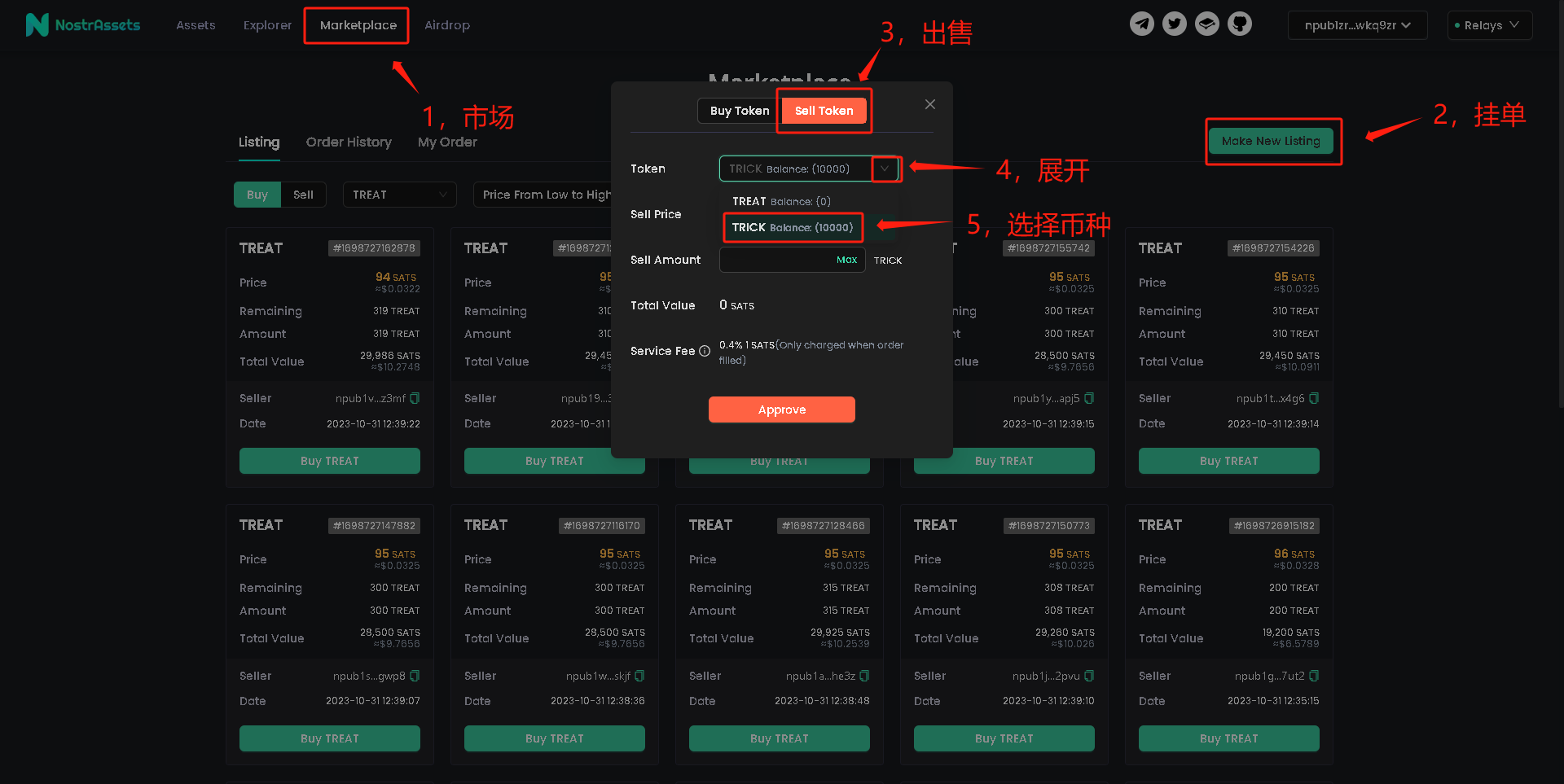Click the Make New Listing button
Image resolution: width=1564 pixels, height=784 pixels.
click(1271, 141)
